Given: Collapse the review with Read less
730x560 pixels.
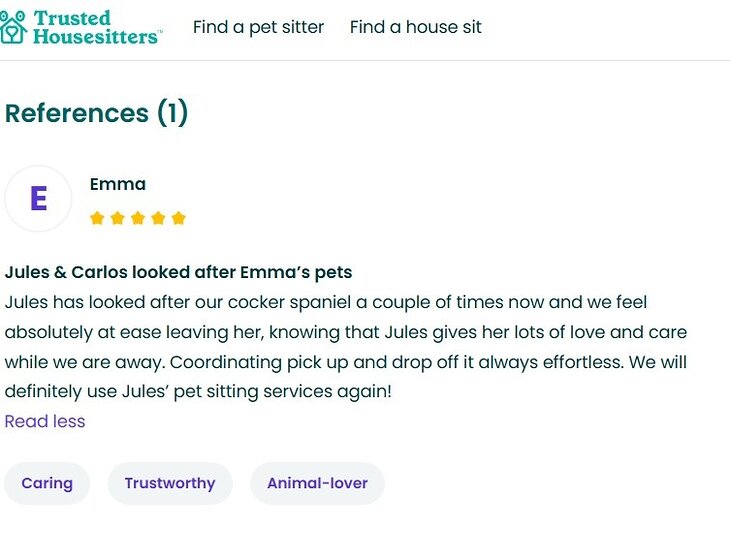Looking at the screenshot, I should click(45, 421).
